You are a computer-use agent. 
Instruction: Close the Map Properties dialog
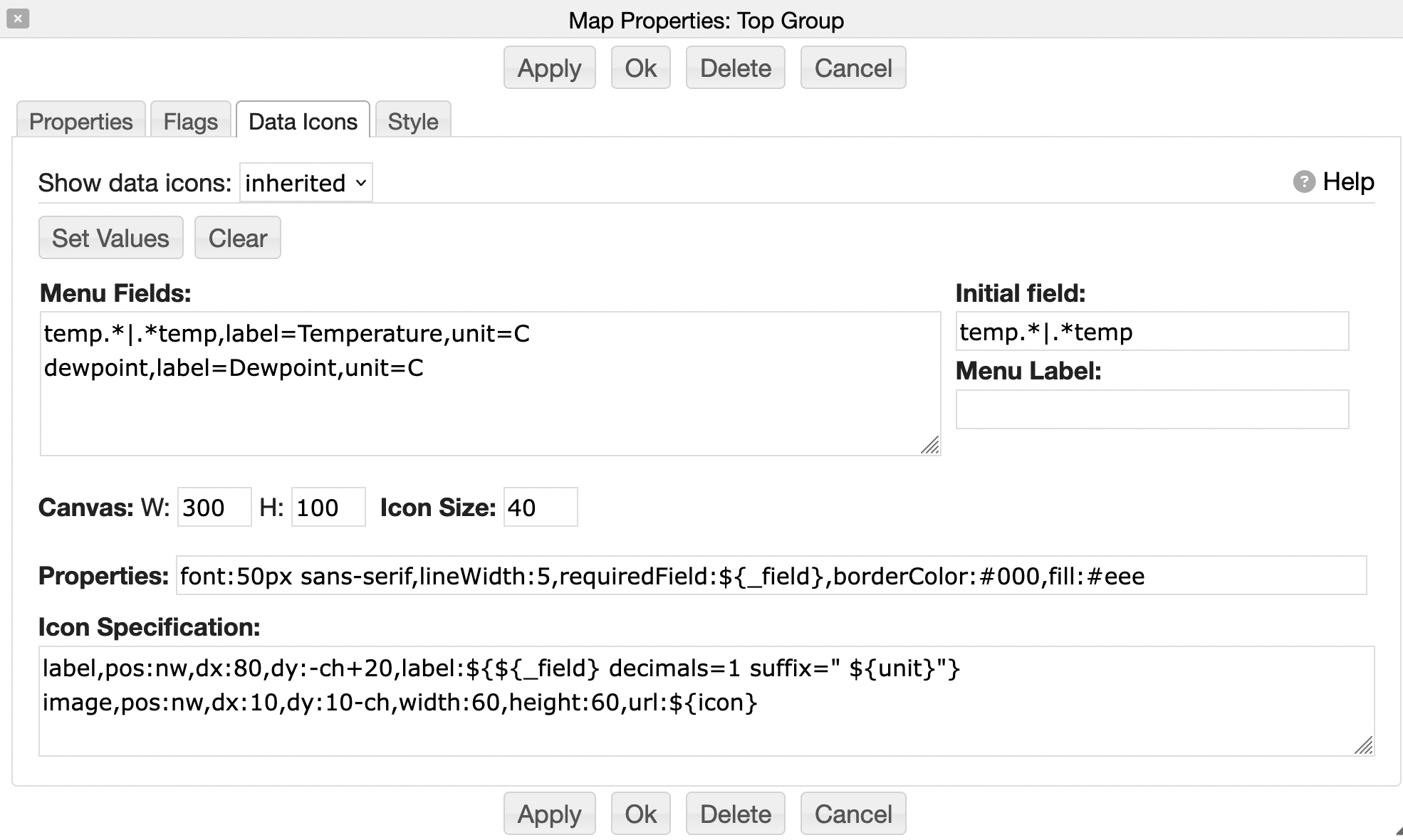coord(18,19)
